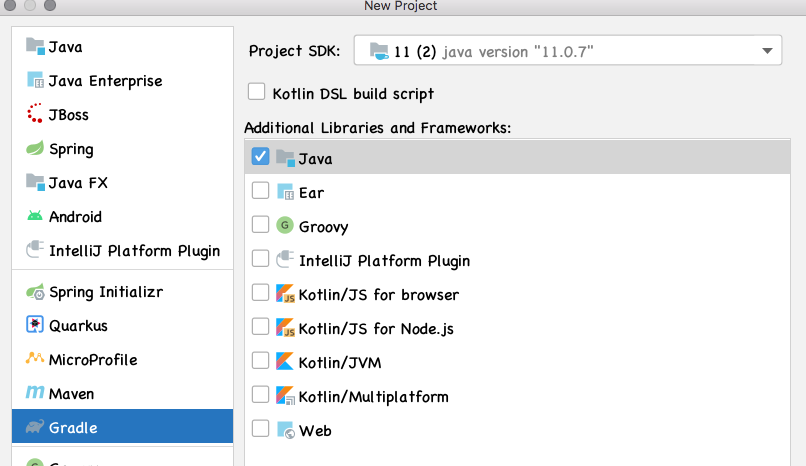Click the Groovy label in frameworks list
The height and width of the screenshot is (466, 806).
(323, 227)
